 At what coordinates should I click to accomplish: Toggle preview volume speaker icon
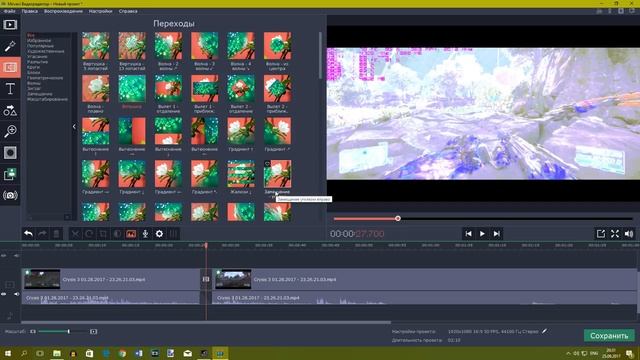point(629,233)
